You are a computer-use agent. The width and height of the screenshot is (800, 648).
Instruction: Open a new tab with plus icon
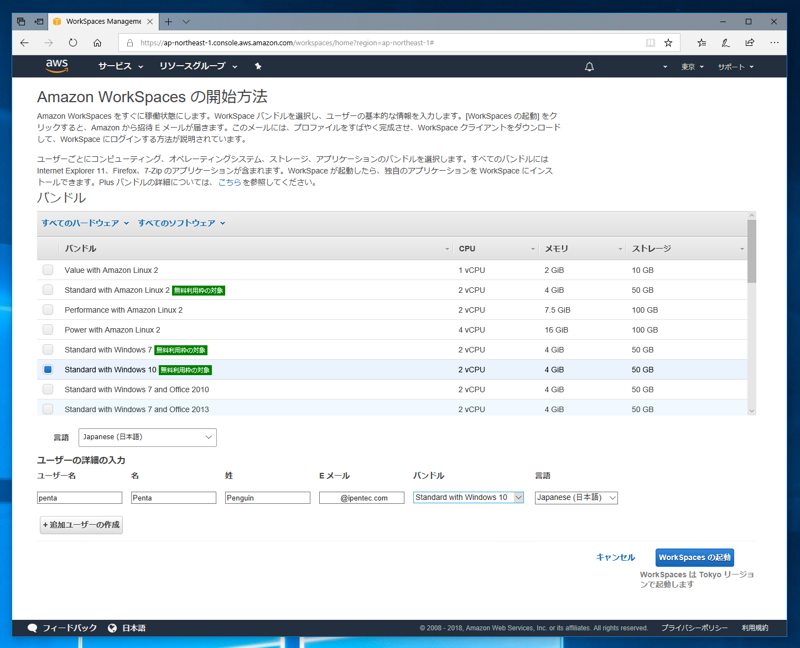coord(168,21)
